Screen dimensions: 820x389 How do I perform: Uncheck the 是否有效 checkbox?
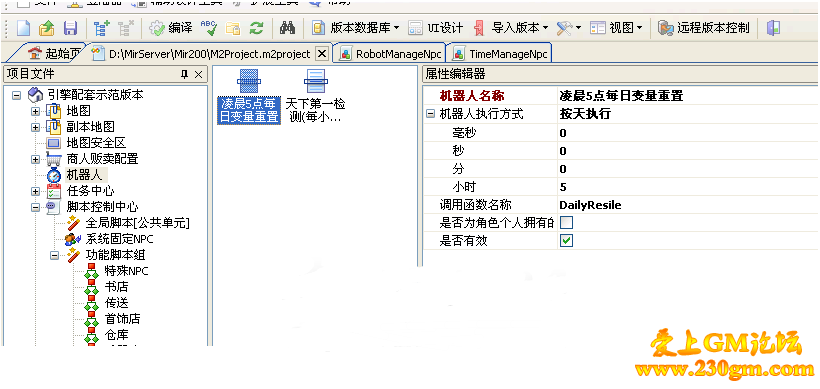tap(566, 241)
